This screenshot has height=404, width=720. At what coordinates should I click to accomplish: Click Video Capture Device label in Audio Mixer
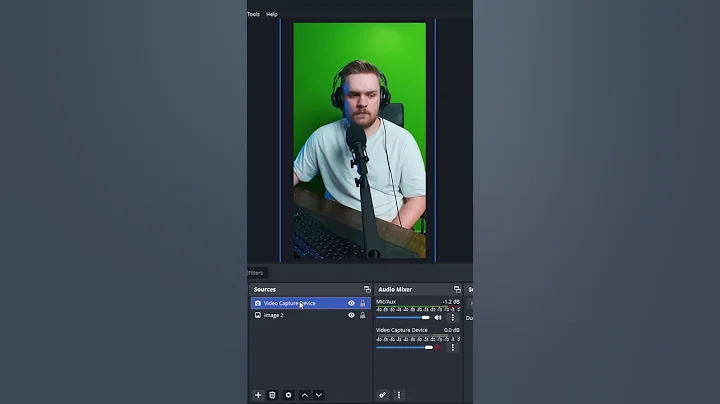tap(402, 330)
